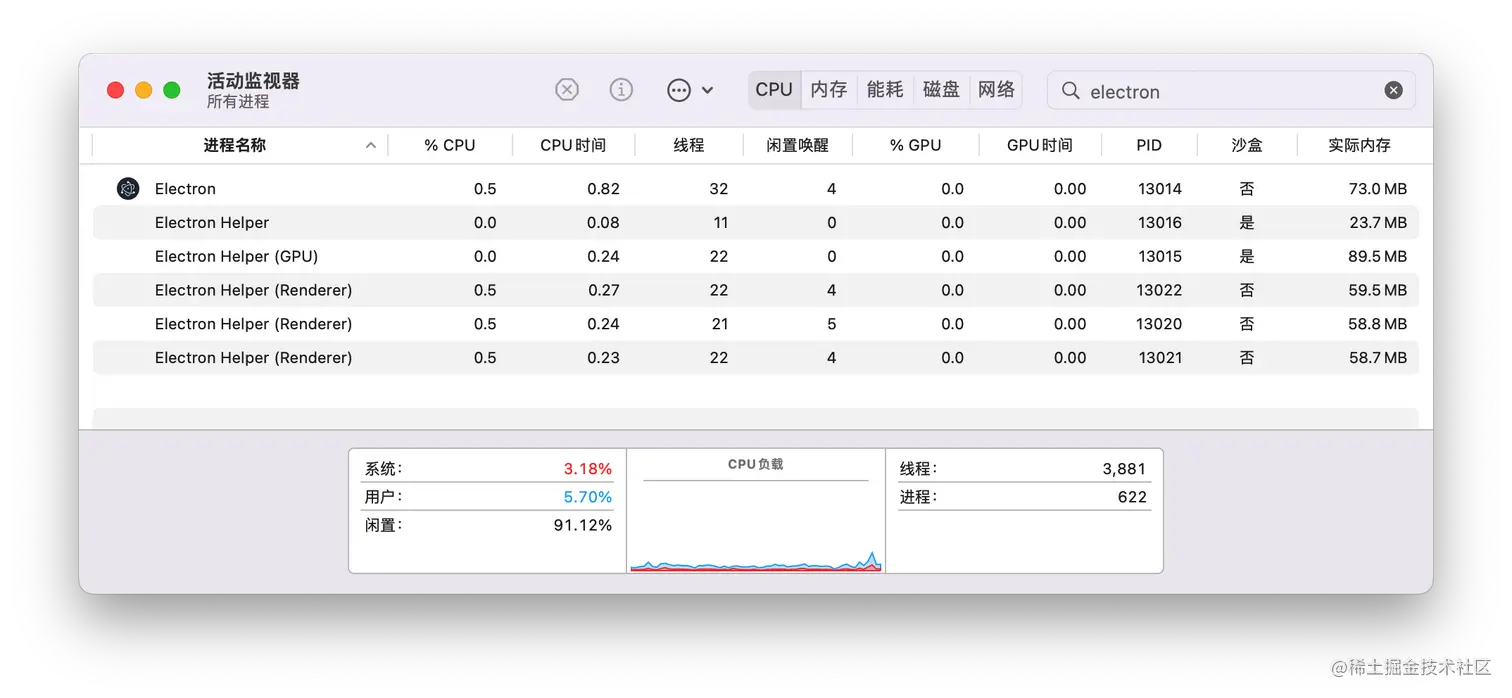Image resolution: width=1512 pixels, height=698 pixels.
Task: Sort by 进程名称 column header
Action: click(235, 145)
